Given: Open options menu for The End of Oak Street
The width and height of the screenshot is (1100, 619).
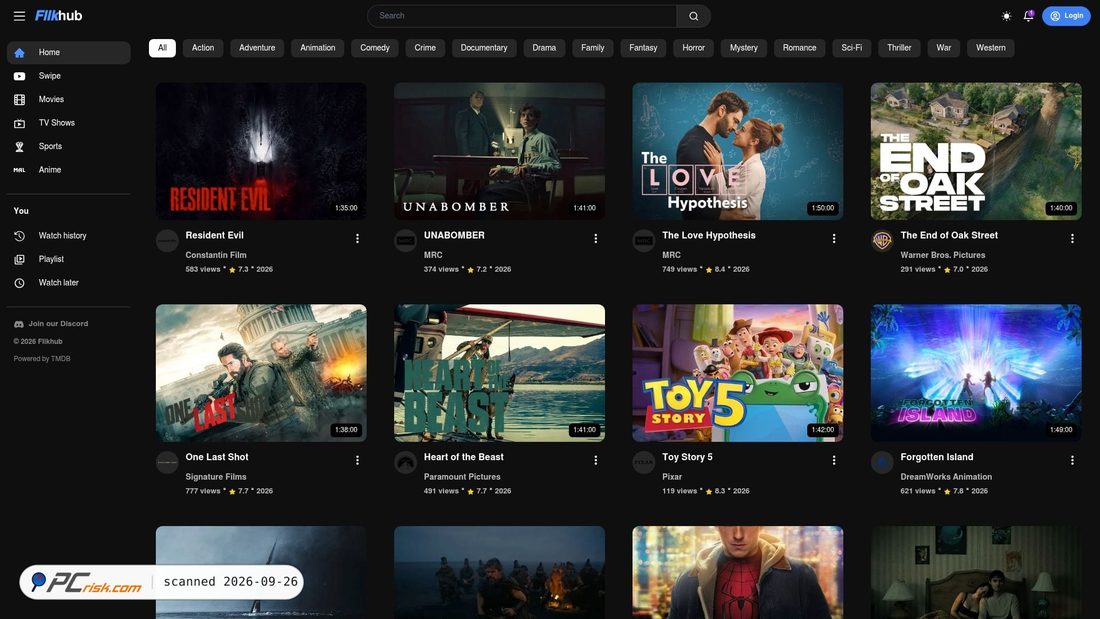Looking at the screenshot, I should coord(1073,239).
